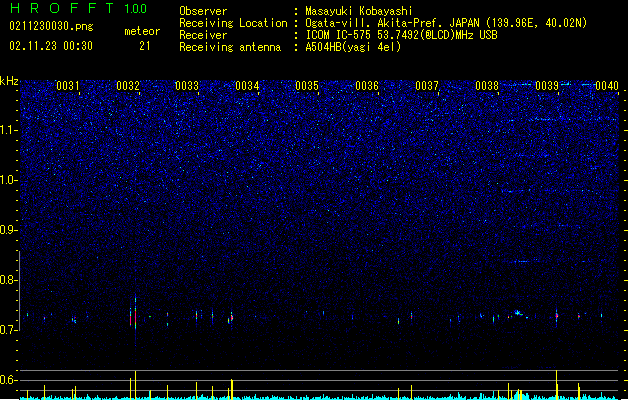Click the "Receiver" field label
Viewport: 629px width, 400px height.
[203, 35]
